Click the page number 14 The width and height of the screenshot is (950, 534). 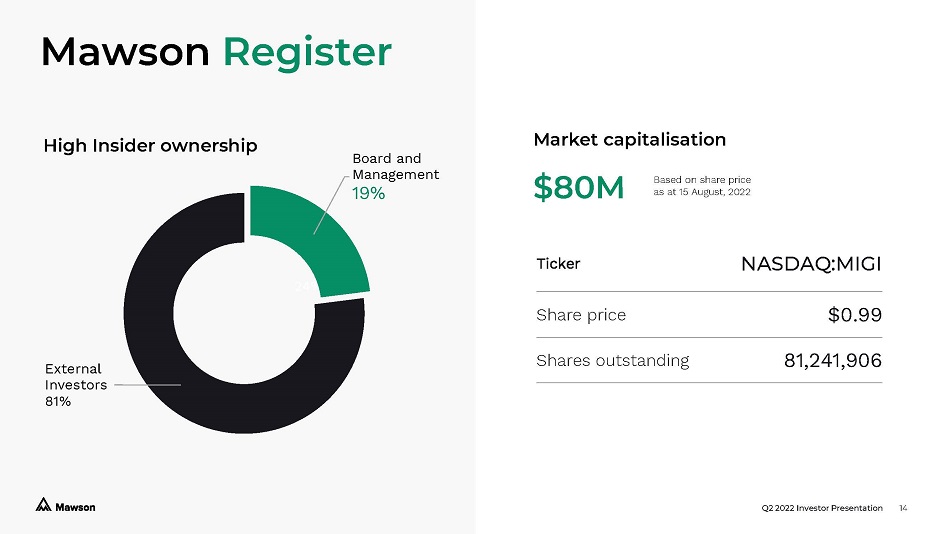point(904,508)
